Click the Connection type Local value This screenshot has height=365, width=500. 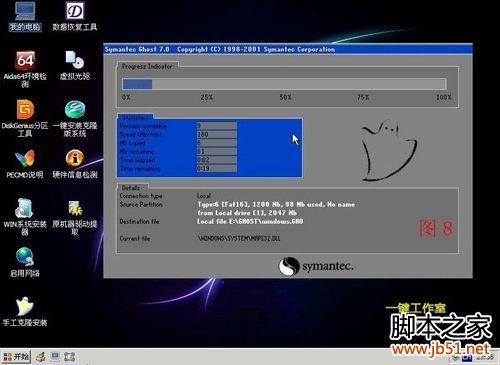pos(204,196)
